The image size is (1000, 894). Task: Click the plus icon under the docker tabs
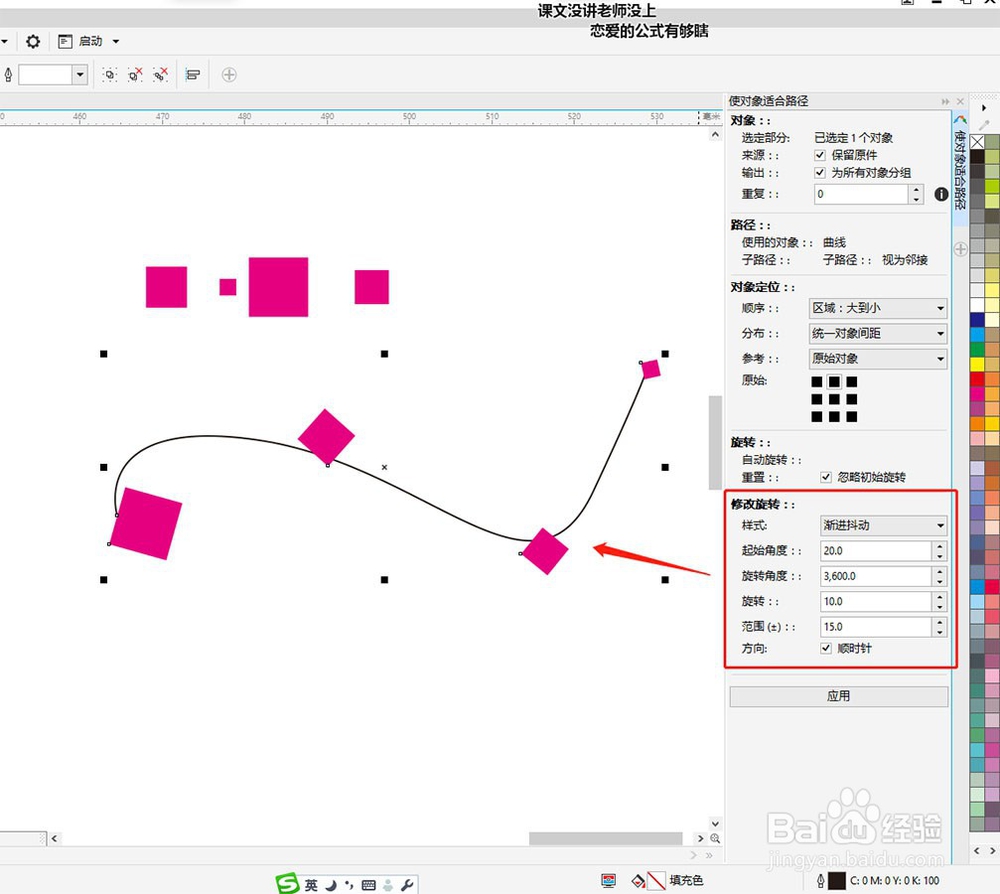[961, 249]
